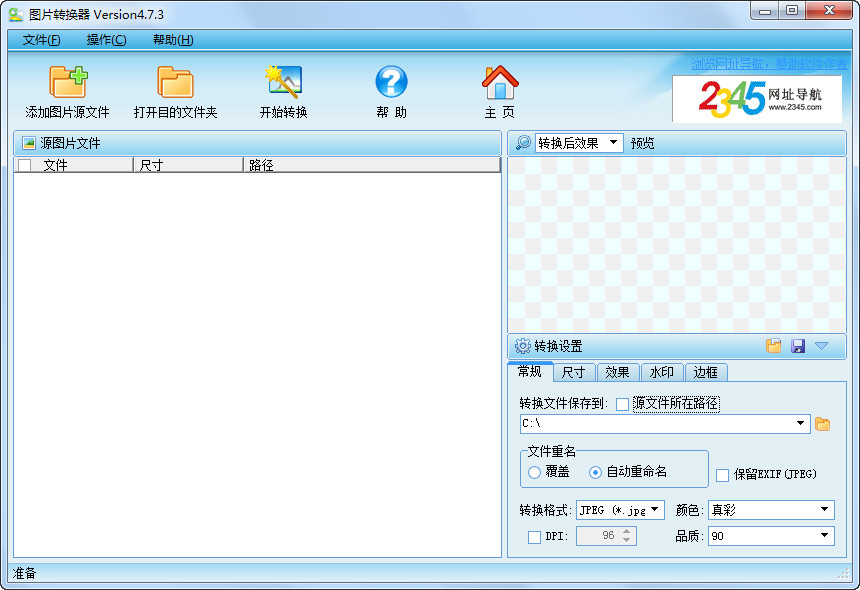Click the 转换文件保存到 label

563,404
